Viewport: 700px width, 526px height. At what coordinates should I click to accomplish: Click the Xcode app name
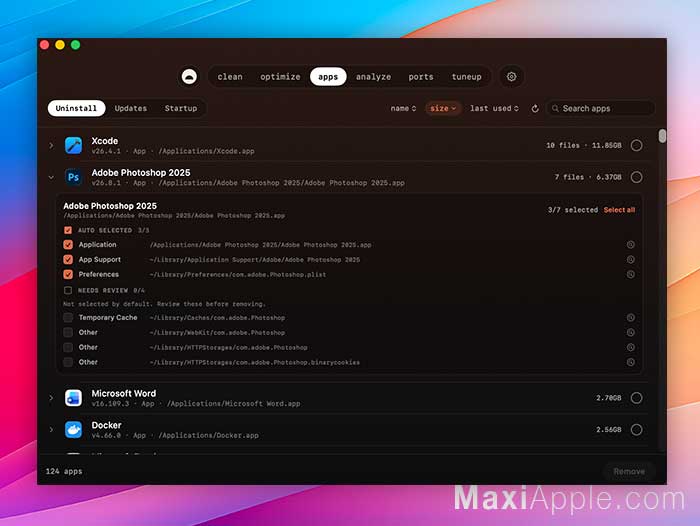[x=105, y=141]
